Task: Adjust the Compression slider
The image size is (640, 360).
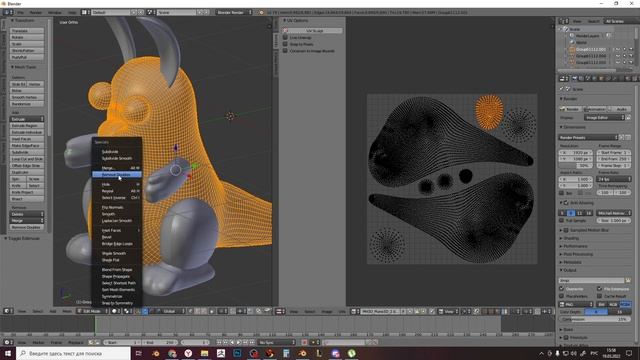Action: 594,320
